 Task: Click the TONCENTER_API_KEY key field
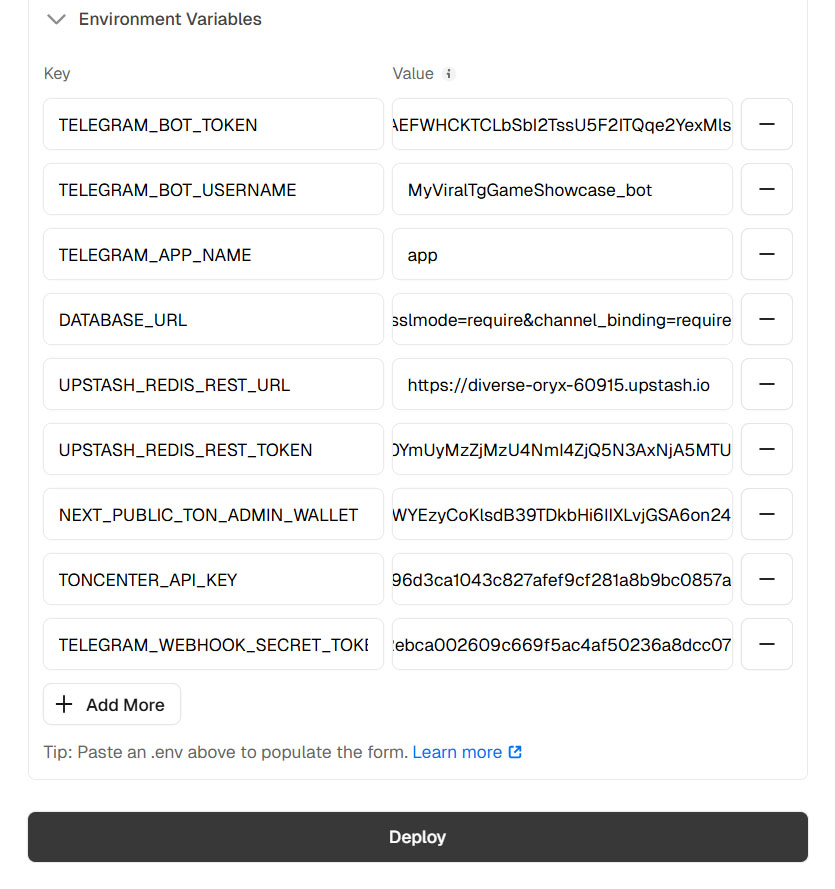(213, 579)
